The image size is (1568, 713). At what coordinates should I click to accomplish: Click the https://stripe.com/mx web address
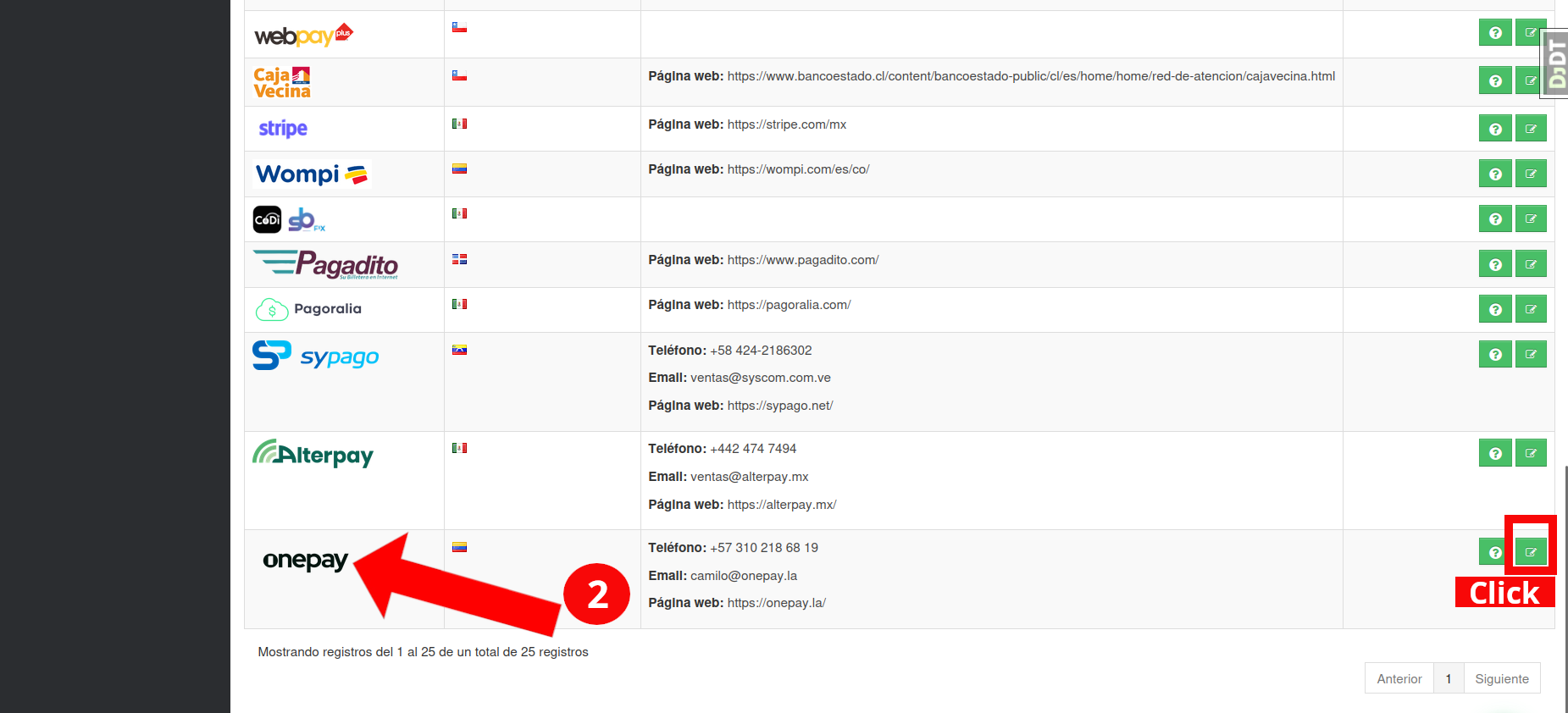(787, 124)
